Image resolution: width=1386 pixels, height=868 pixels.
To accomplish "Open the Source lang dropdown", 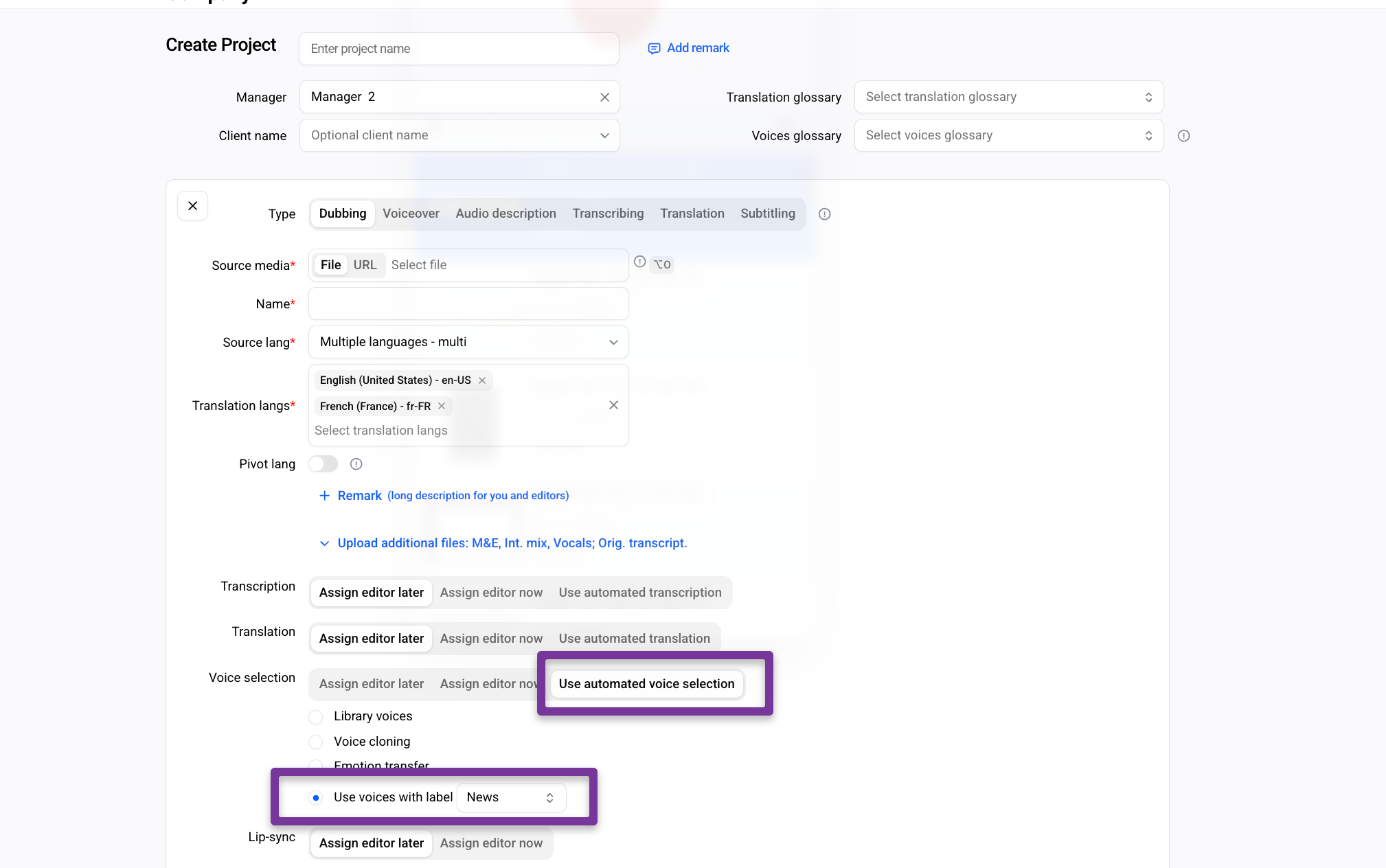I will point(468,342).
